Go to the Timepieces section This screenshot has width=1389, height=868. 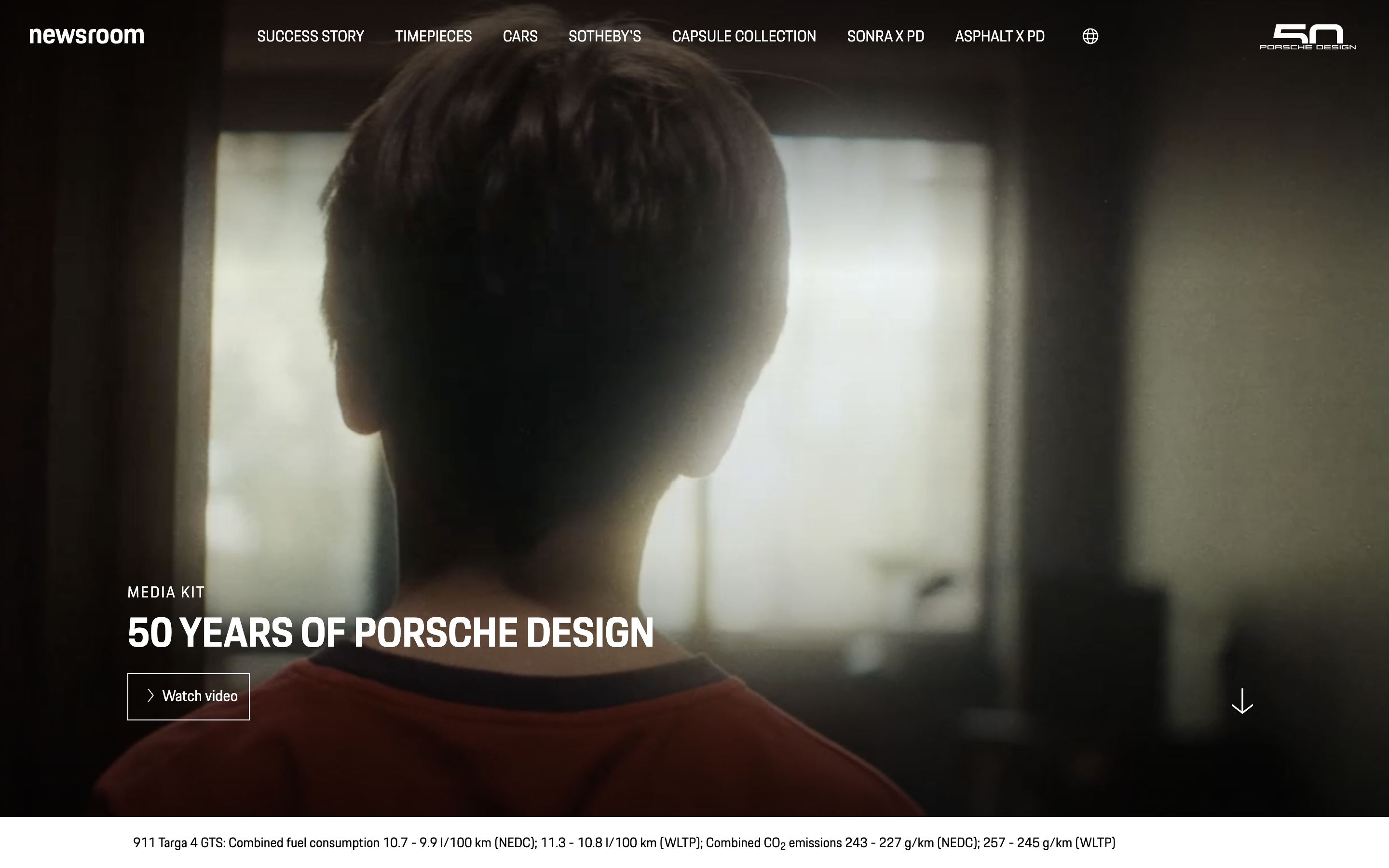pyautogui.click(x=433, y=36)
